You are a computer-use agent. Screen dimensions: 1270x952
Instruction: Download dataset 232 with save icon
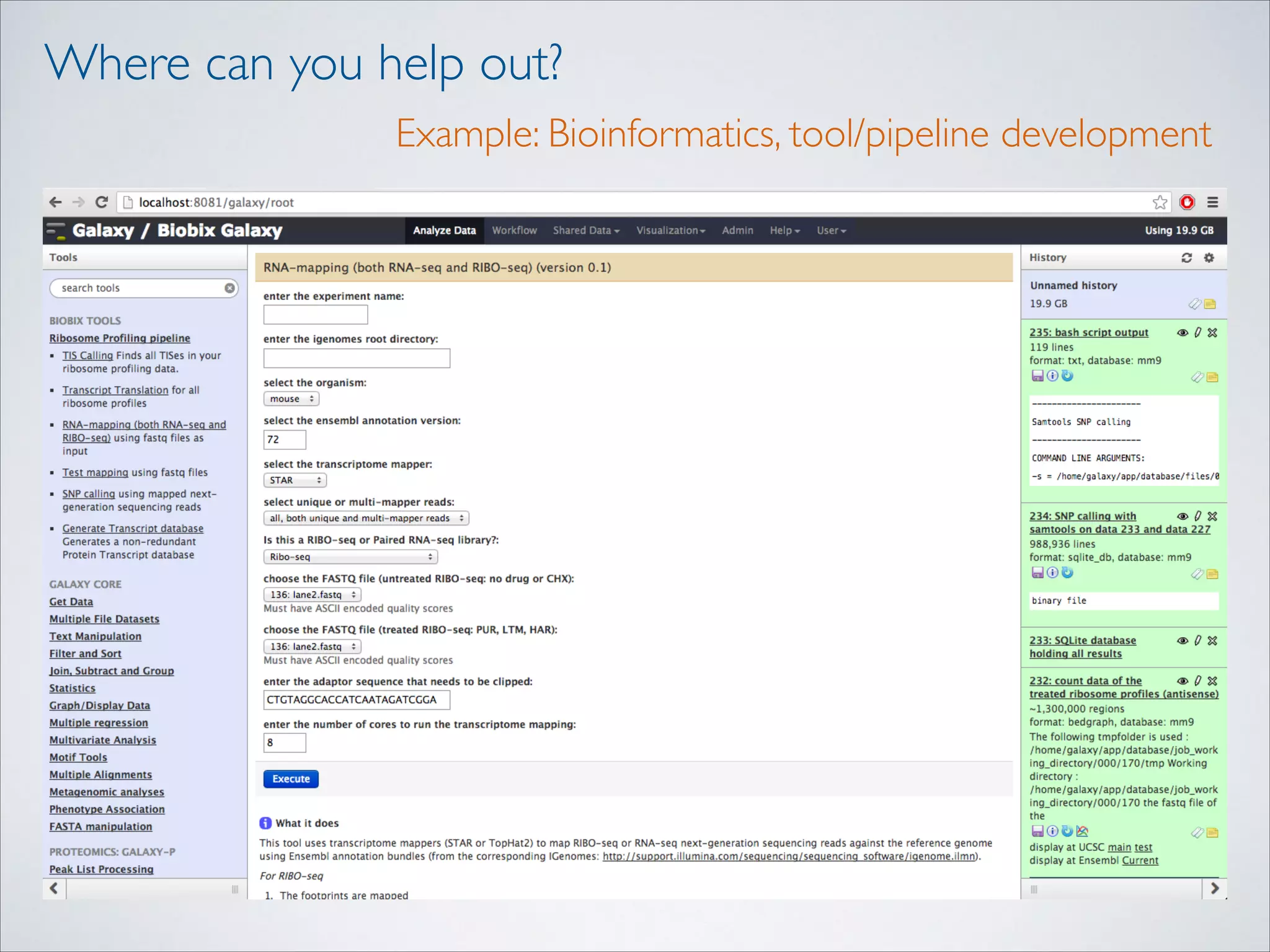point(1037,832)
